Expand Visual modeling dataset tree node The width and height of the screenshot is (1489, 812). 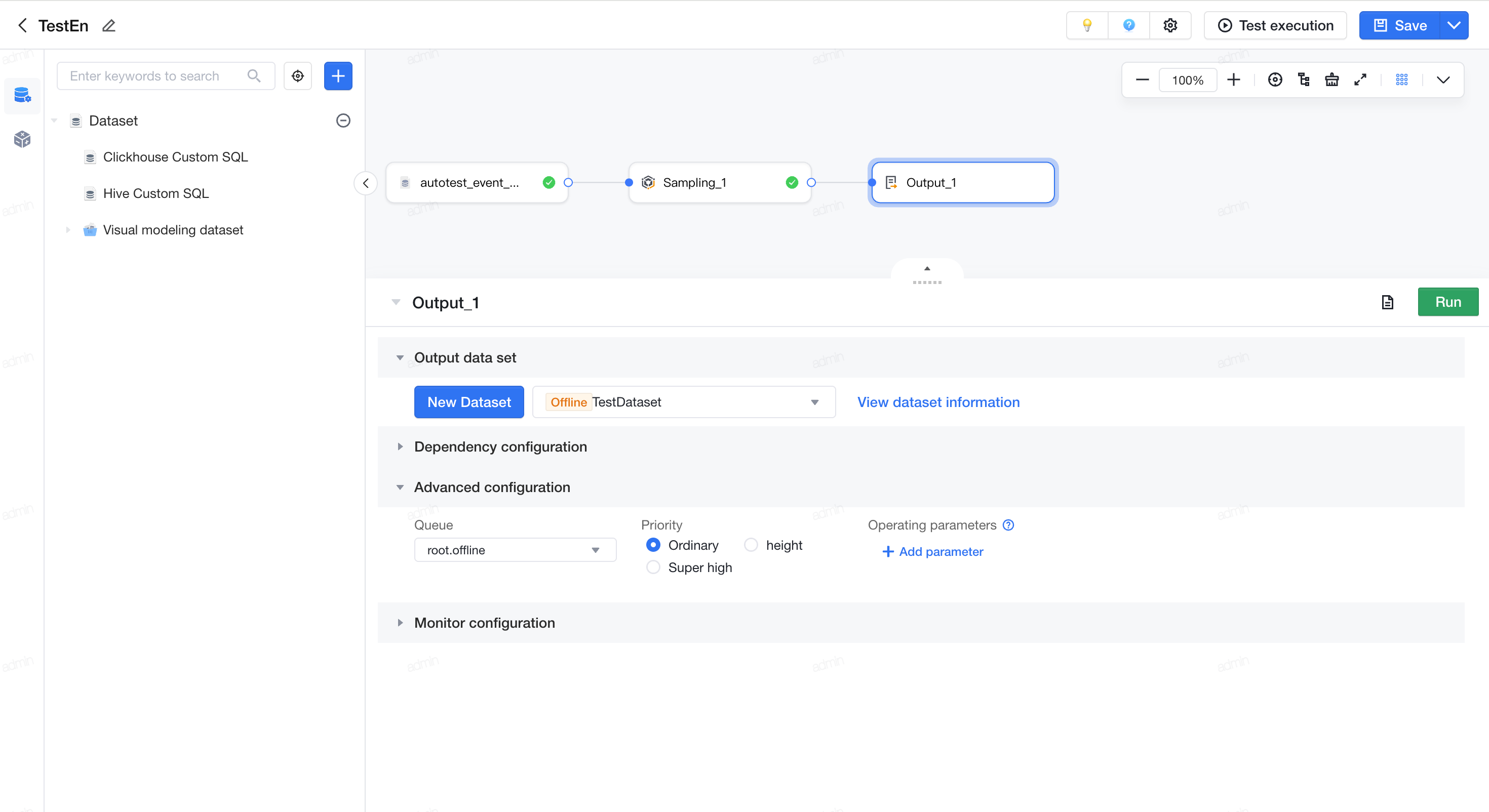[68, 230]
